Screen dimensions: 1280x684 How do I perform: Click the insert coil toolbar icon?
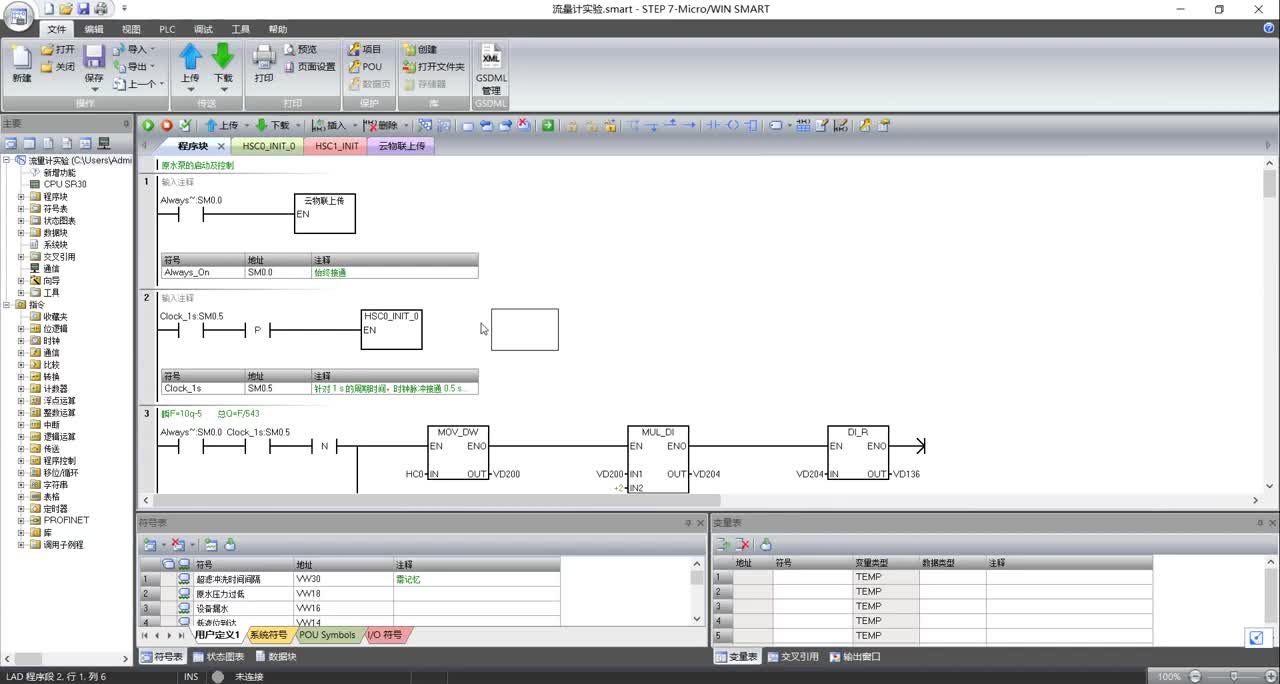click(733, 125)
